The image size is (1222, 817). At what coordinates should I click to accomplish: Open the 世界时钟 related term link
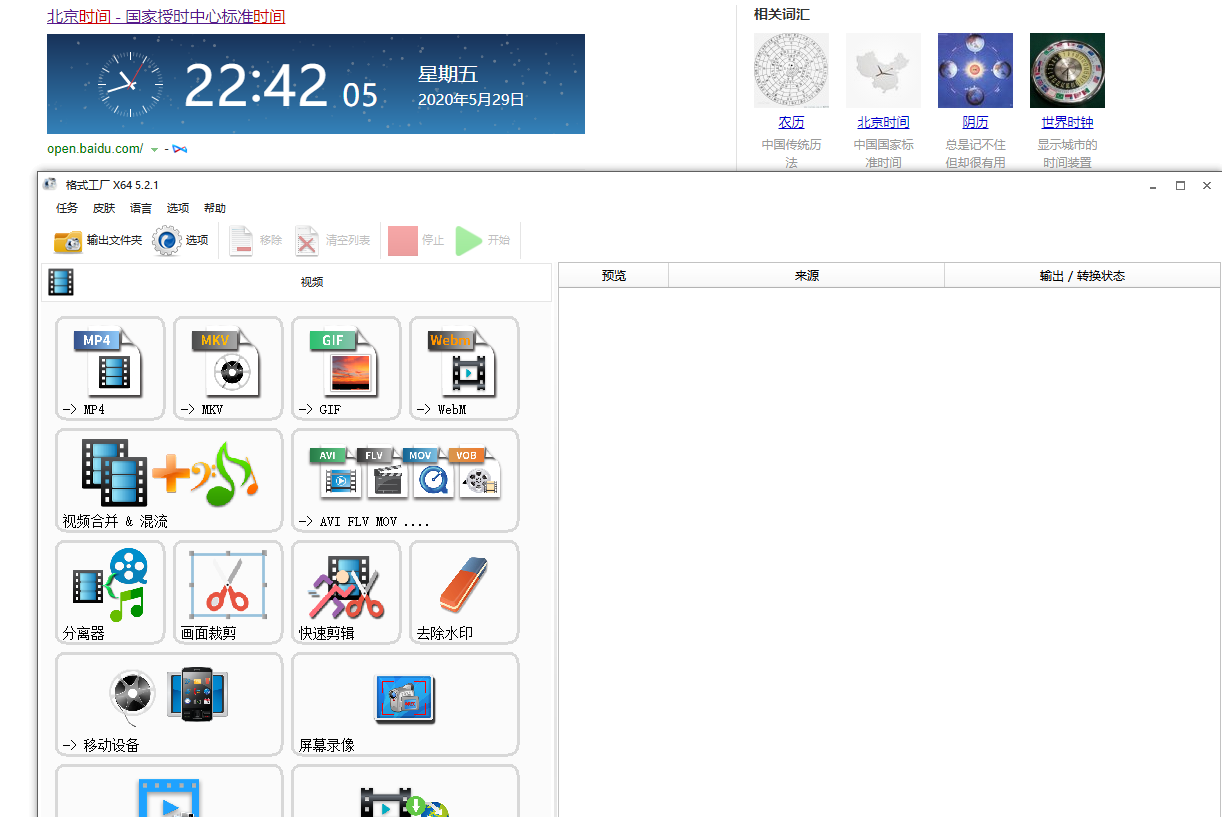pos(1067,122)
